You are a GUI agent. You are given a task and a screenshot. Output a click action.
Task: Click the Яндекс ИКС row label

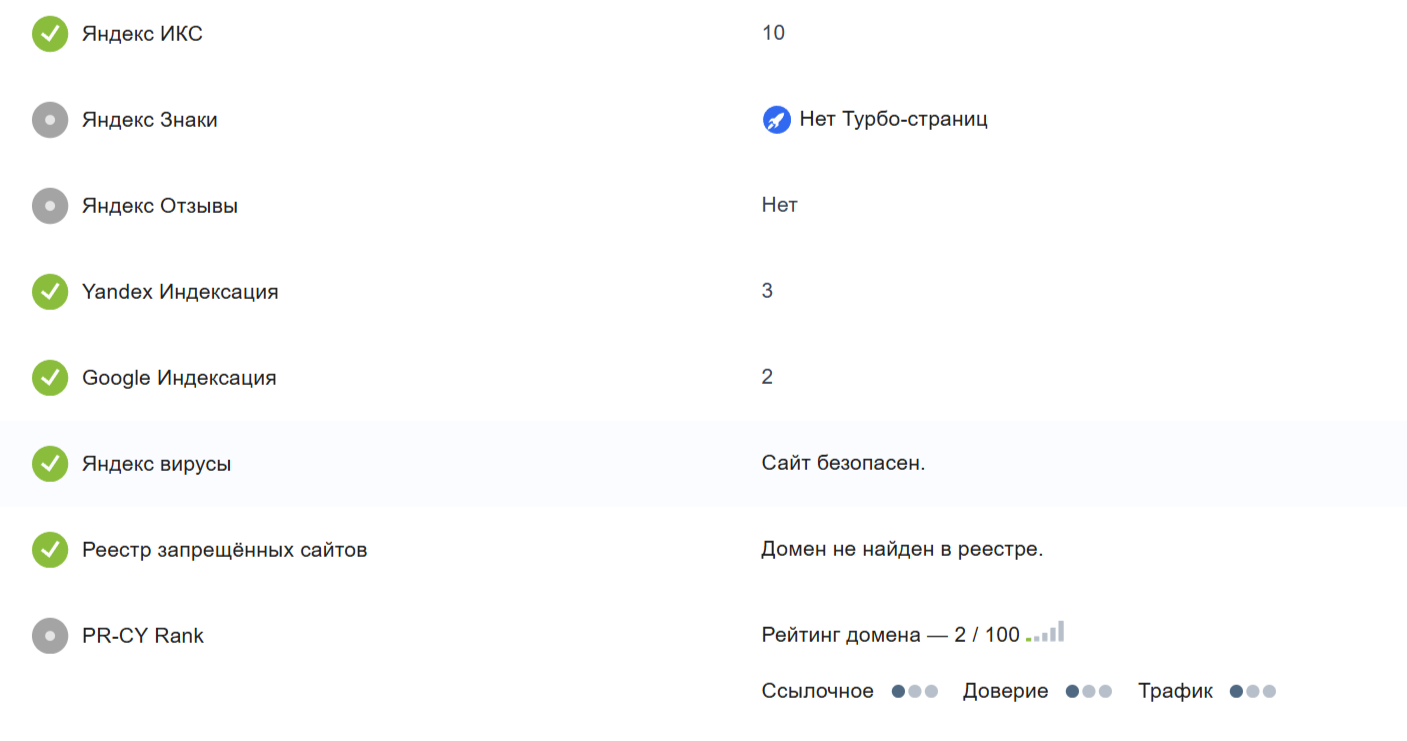coord(142,34)
